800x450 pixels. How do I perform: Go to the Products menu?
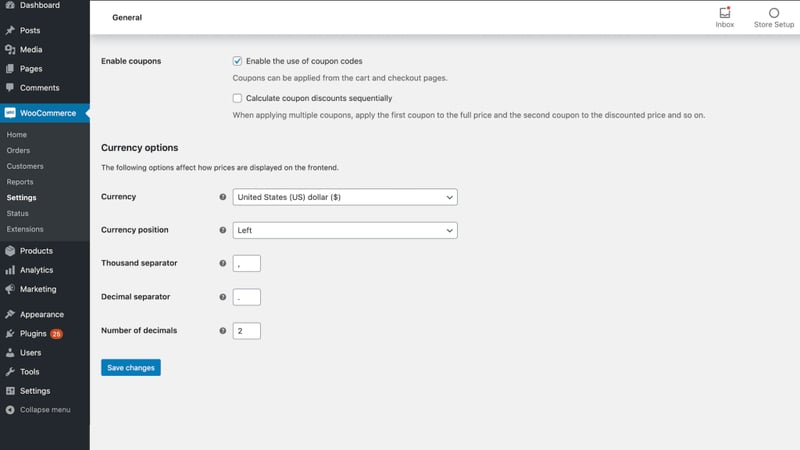tap(36, 251)
